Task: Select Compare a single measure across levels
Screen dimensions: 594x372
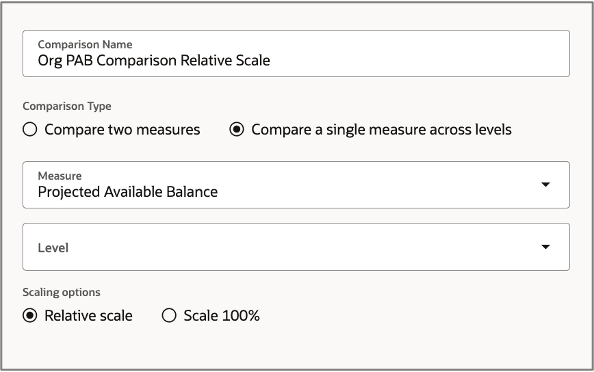Action: point(237,130)
